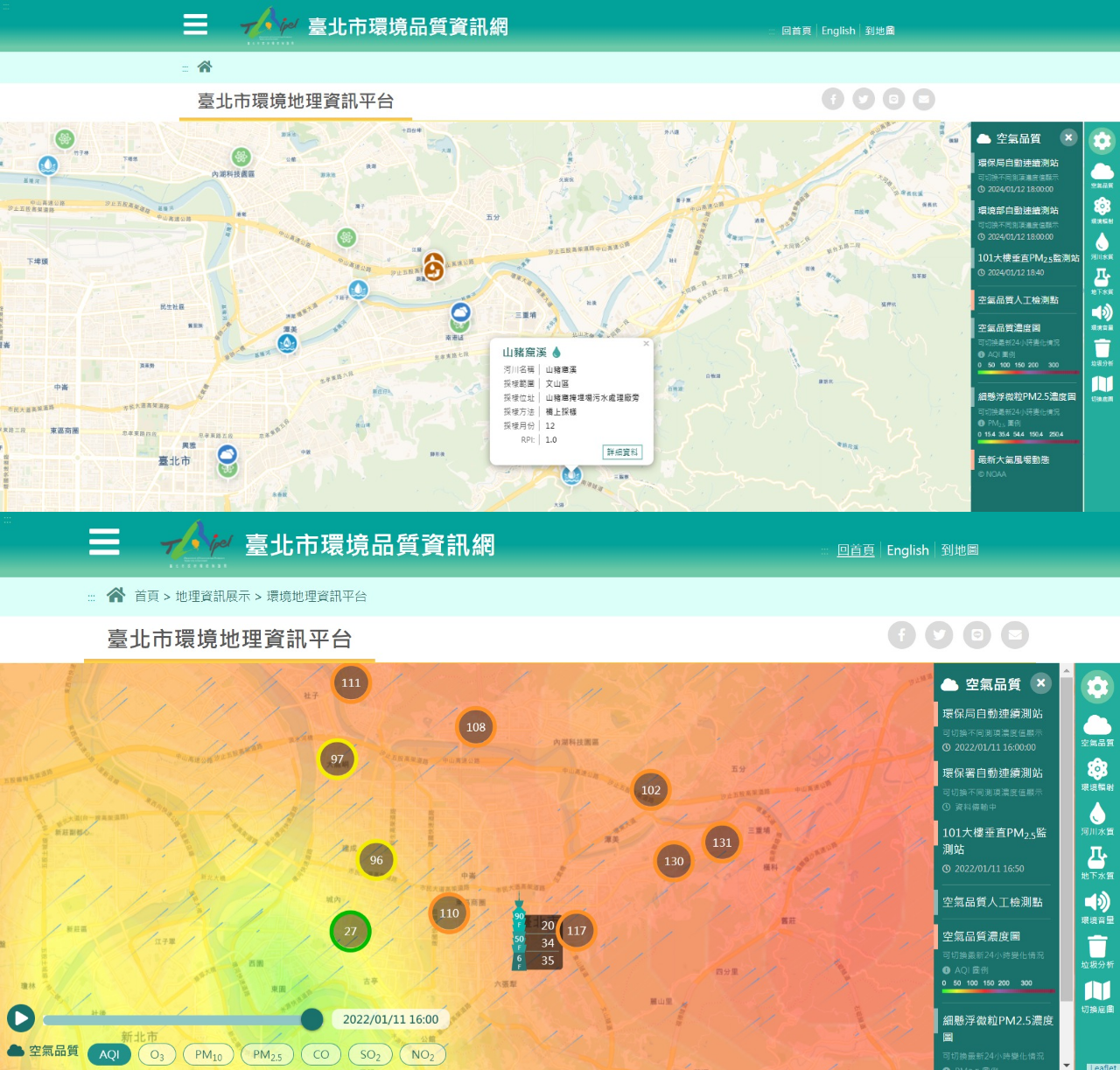1120x1070 pixels.
Task: Close the 空氣品質 panel in 2022 heatmap page
Action: click(x=1040, y=683)
